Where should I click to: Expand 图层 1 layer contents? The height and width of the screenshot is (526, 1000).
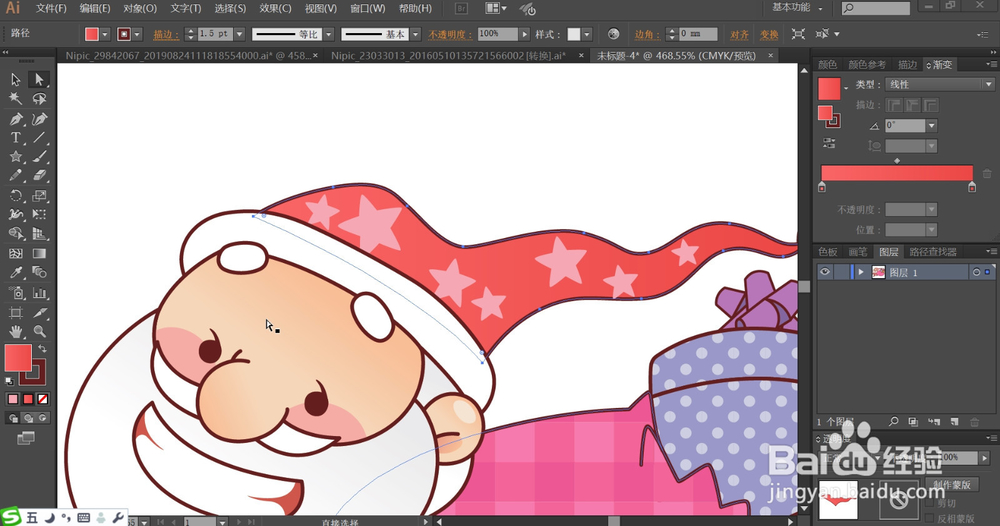861,272
